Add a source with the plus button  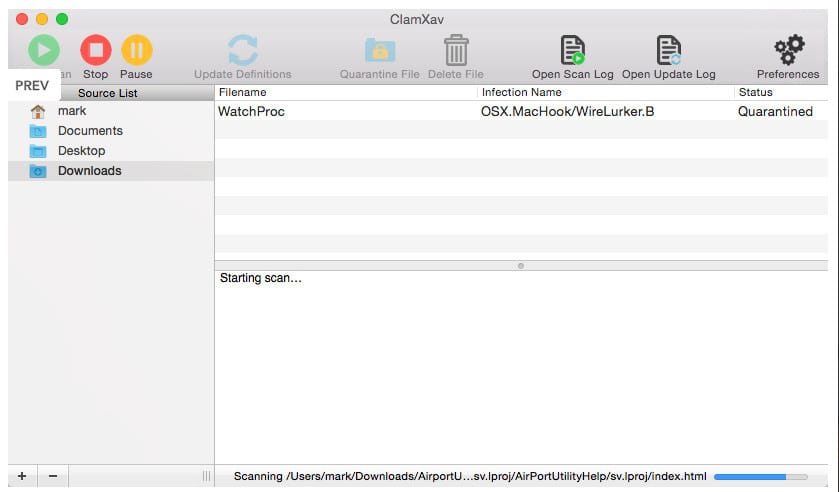(x=23, y=476)
